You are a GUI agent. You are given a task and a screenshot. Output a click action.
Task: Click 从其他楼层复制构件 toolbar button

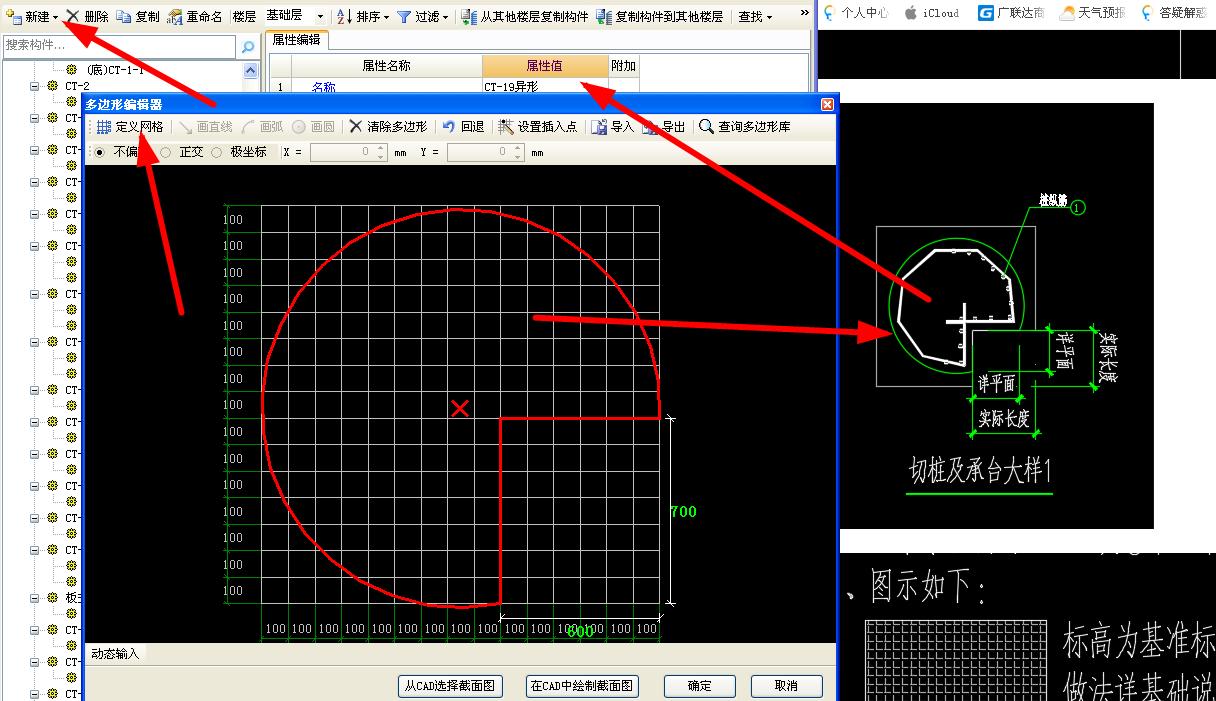coord(525,17)
